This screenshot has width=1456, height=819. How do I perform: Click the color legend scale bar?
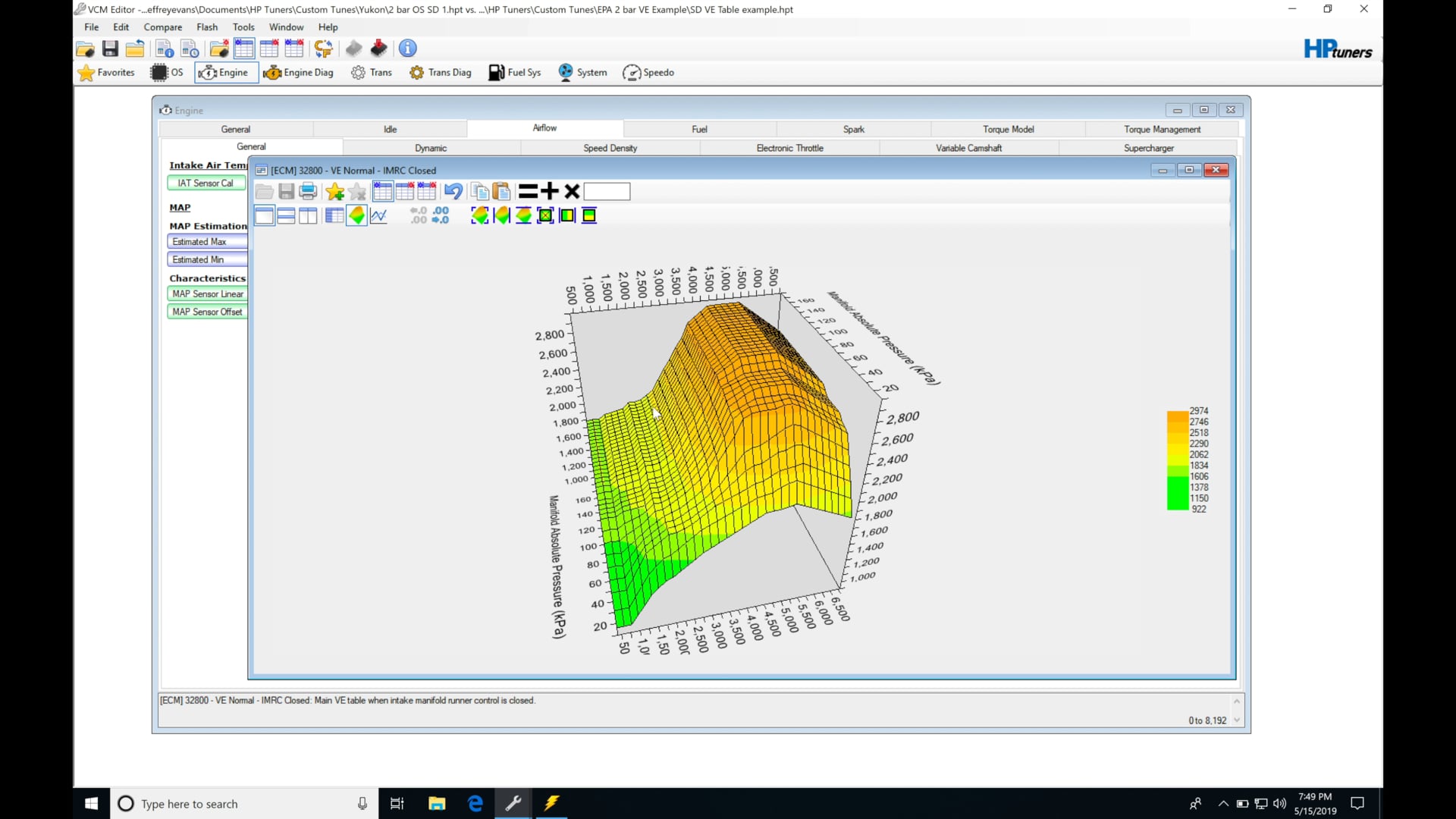point(1177,460)
